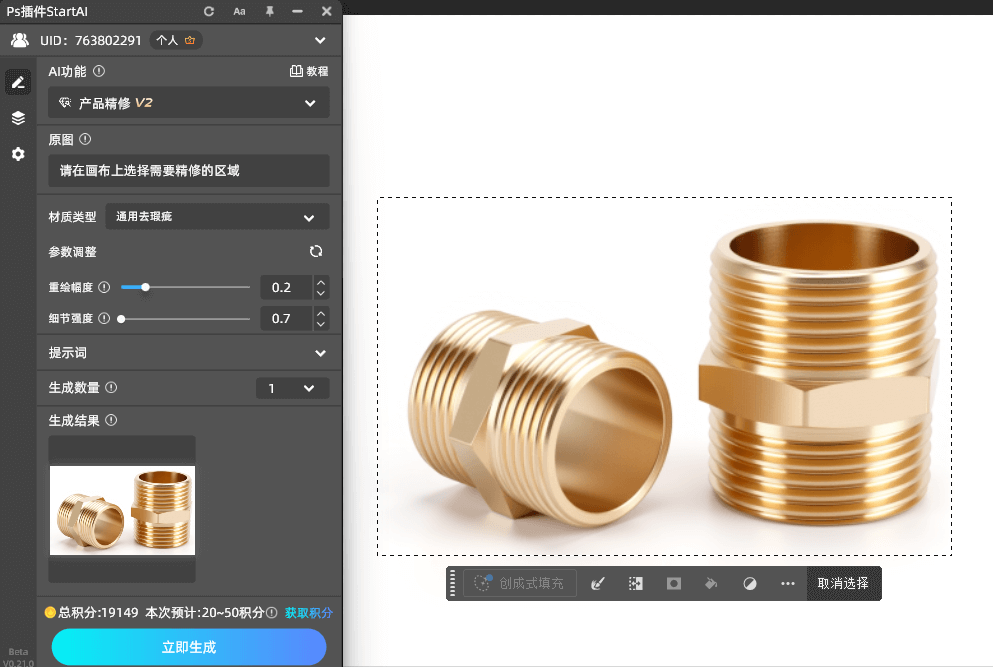Click the 获取积分 link

(x=309, y=612)
